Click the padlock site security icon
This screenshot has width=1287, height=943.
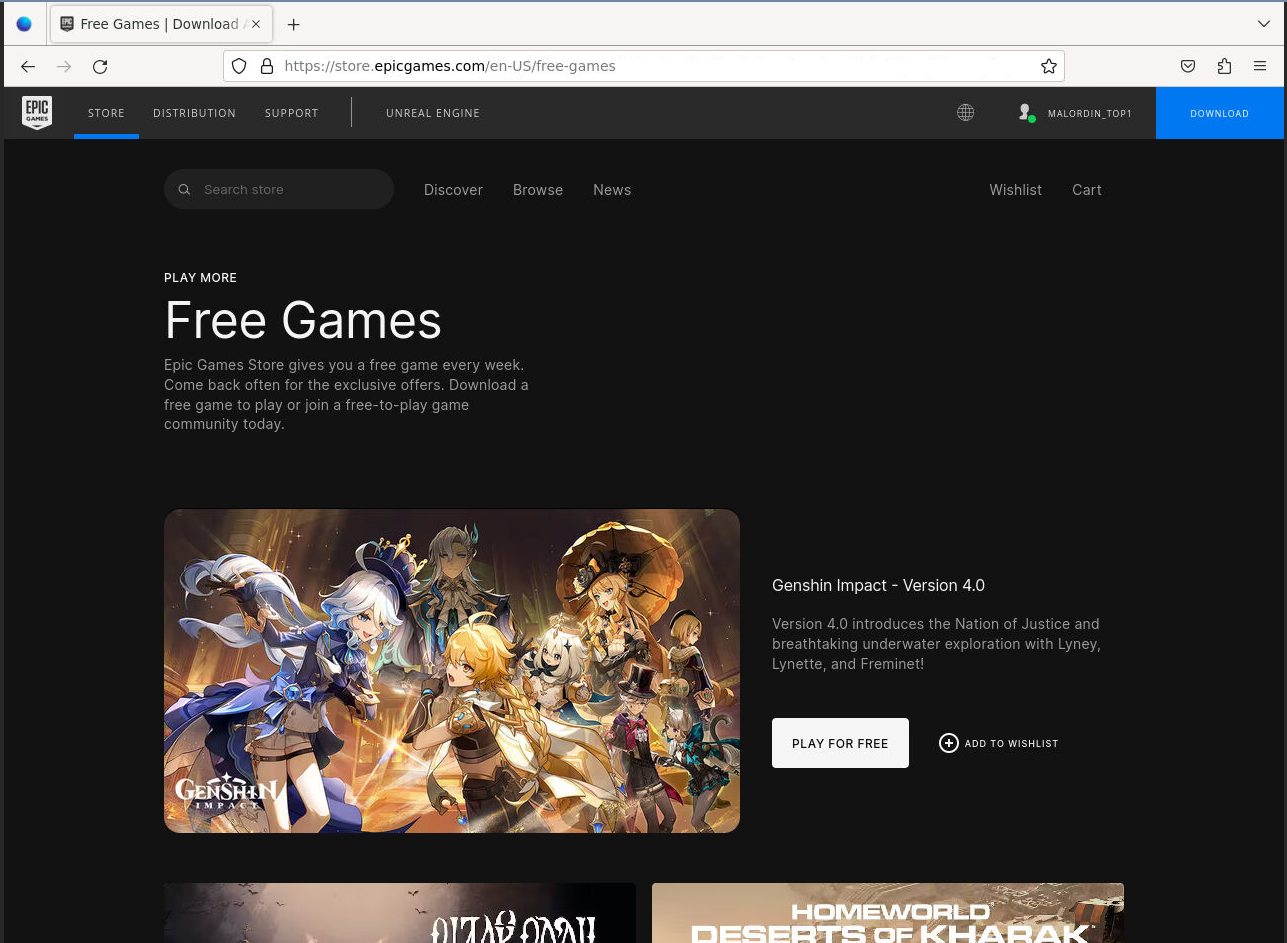point(266,66)
